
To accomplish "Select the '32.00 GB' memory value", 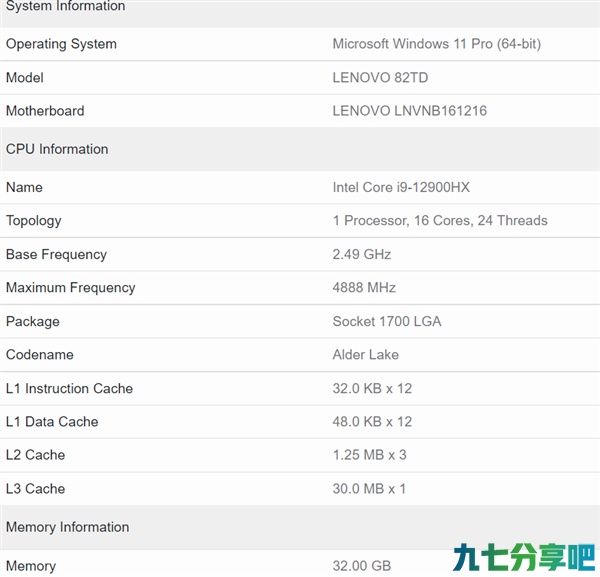I will click(x=362, y=566).
